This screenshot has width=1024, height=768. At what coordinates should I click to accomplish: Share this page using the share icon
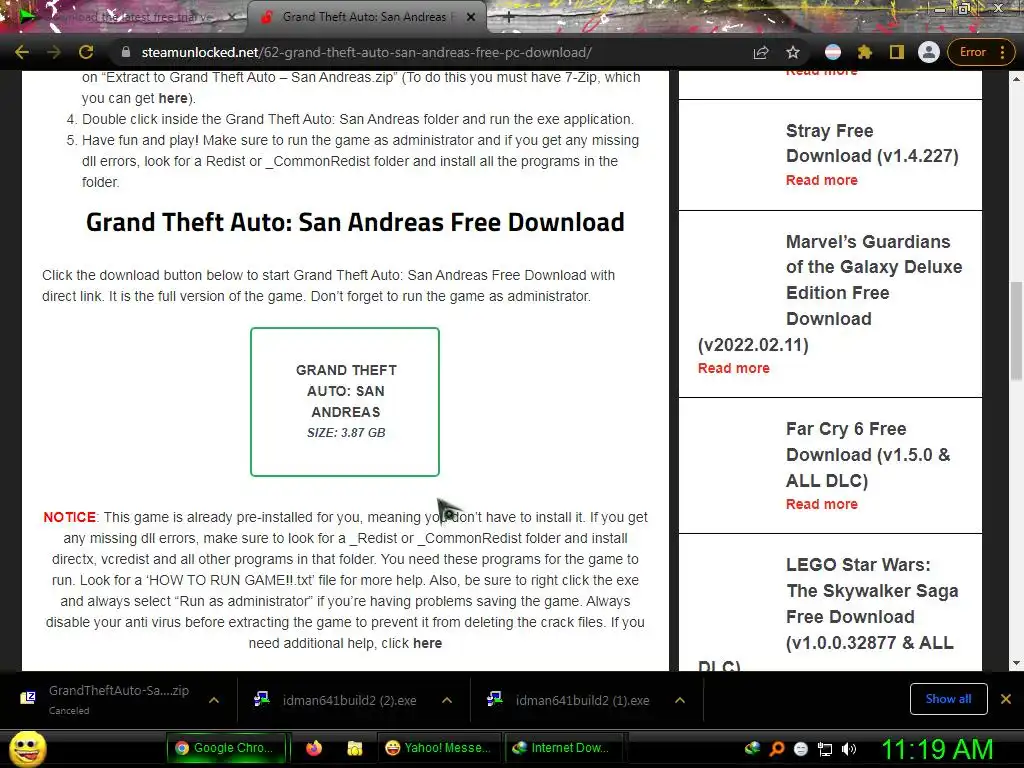[x=761, y=52]
